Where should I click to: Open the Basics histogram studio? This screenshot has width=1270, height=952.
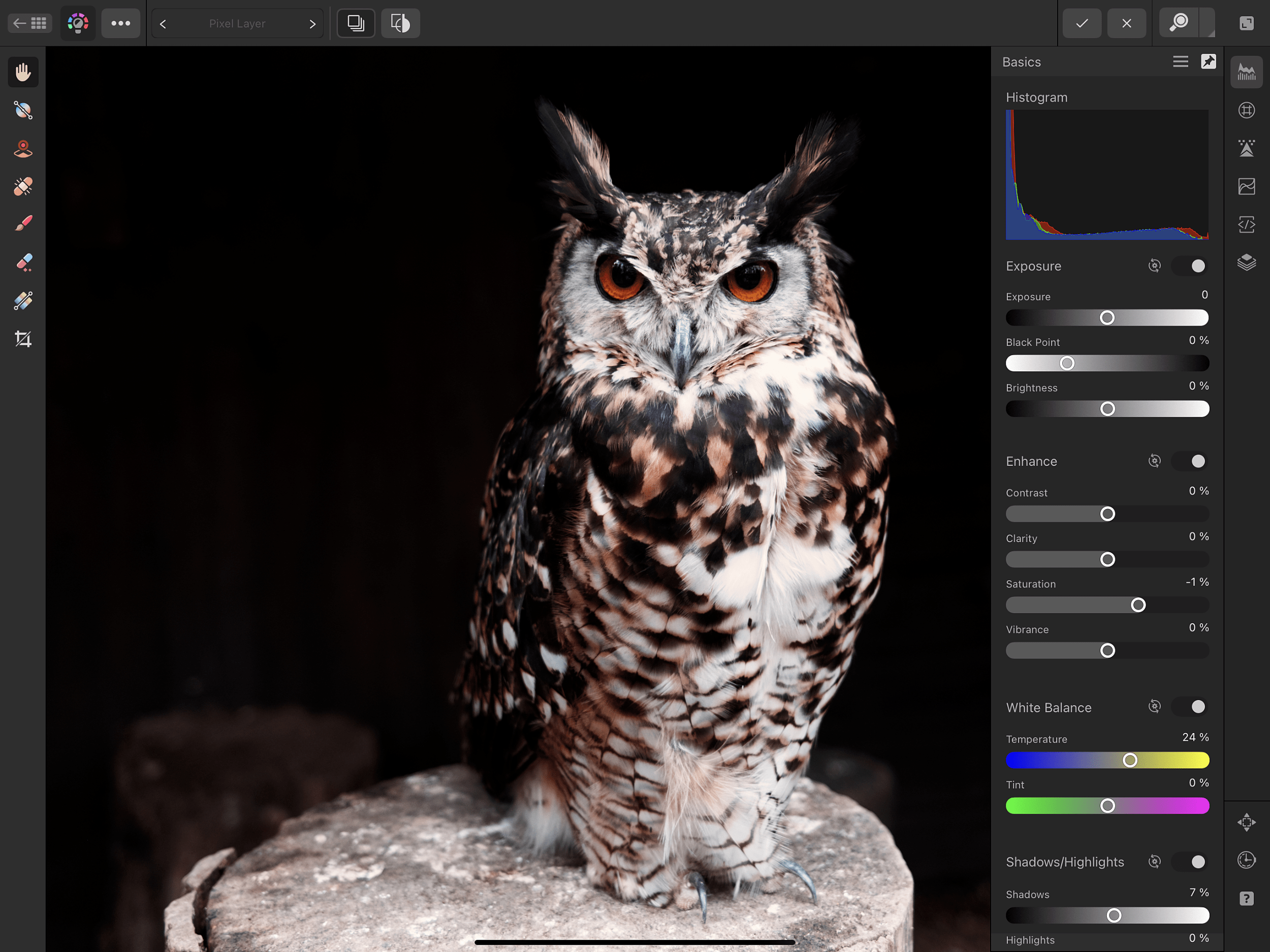pyautogui.click(x=1247, y=72)
